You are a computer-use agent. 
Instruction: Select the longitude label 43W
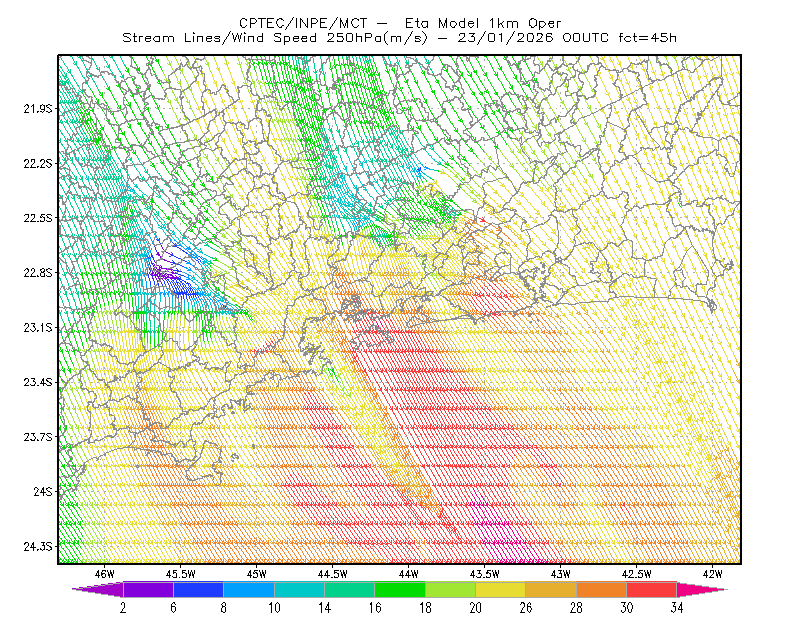(x=560, y=574)
